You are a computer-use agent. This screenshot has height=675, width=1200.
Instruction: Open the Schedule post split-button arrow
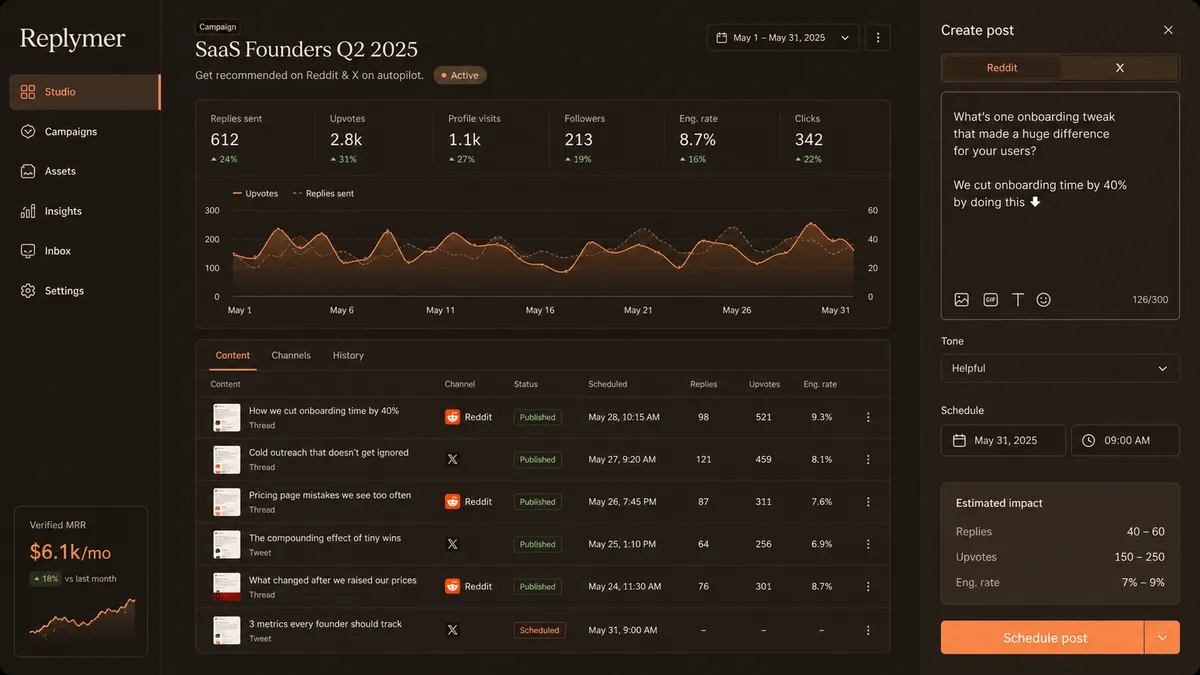pyautogui.click(x=1162, y=638)
